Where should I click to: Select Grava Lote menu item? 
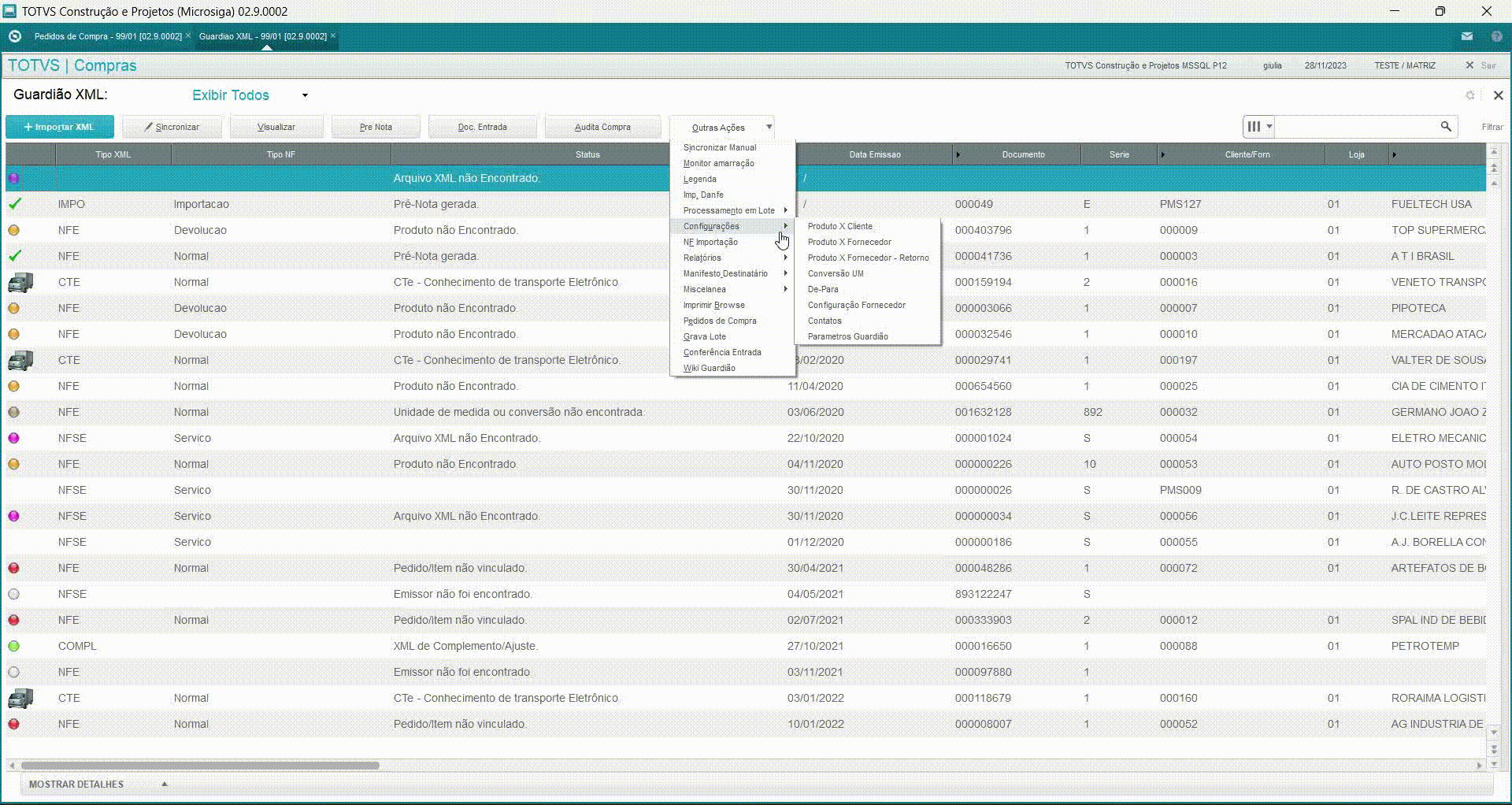pos(704,336)
